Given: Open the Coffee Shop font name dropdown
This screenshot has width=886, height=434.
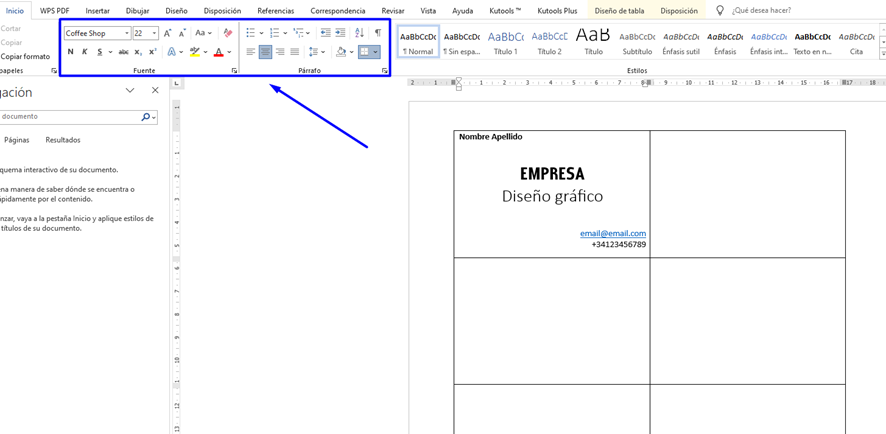Looking at the screenshot, I should [127, 33].
